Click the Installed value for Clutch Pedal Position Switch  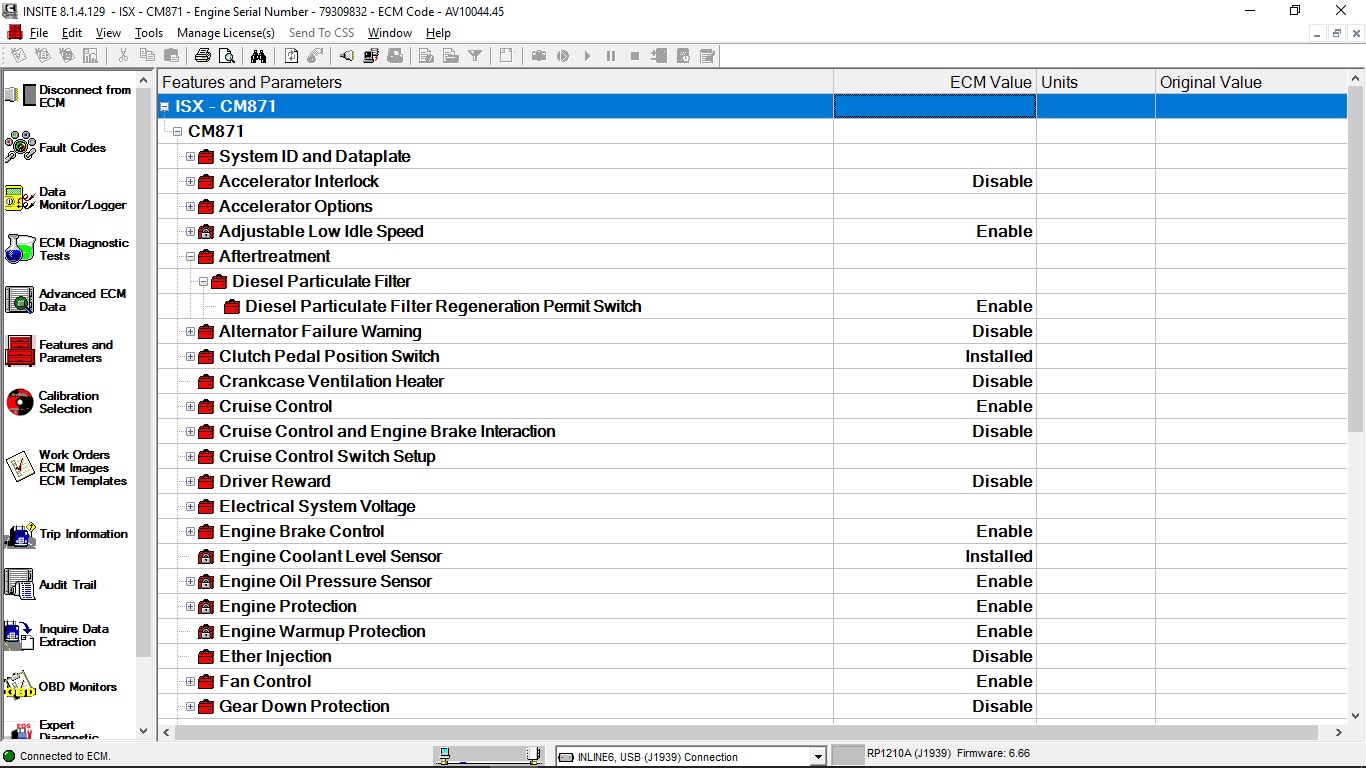pyautogui.click(x=998, y=357)
